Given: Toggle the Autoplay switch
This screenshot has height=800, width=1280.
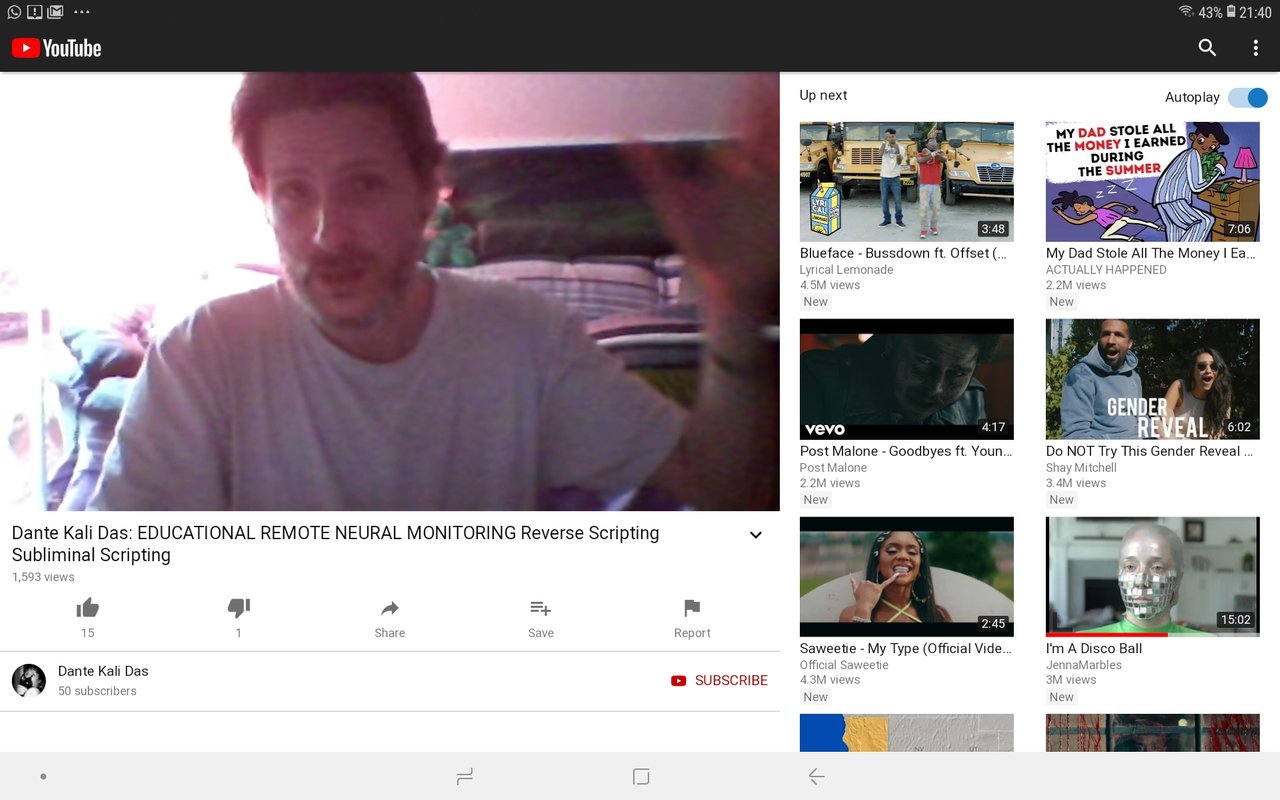Looking at the screenshot, I should pos(1248,97).
